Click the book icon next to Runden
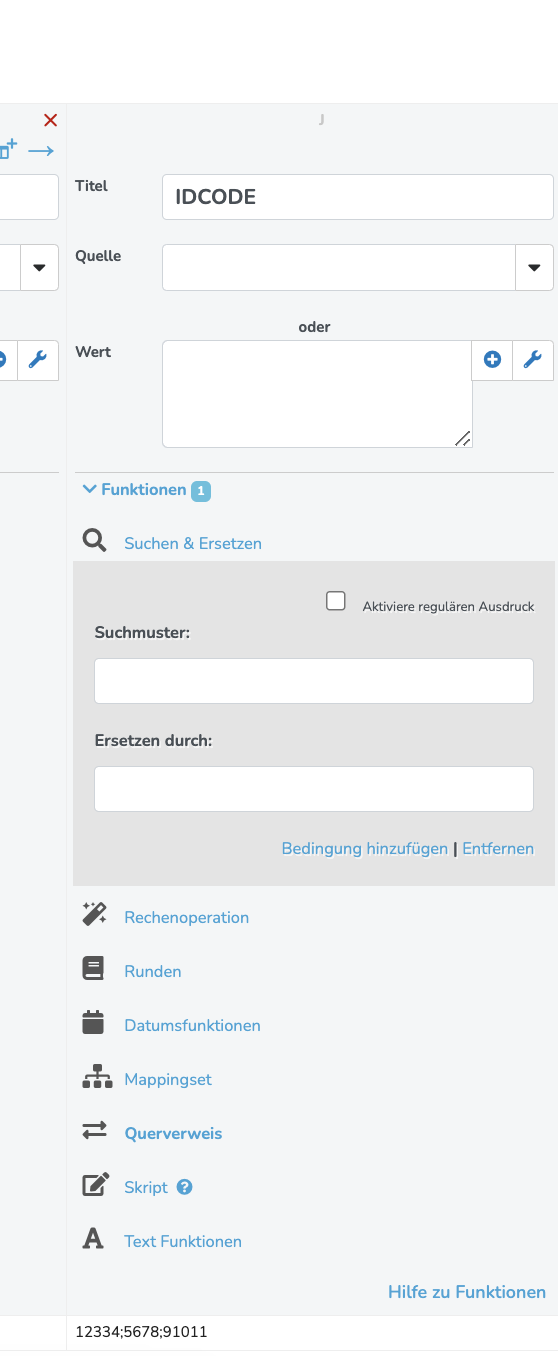This screenshot has width=558, height=1356. click(x=93, y=968)
